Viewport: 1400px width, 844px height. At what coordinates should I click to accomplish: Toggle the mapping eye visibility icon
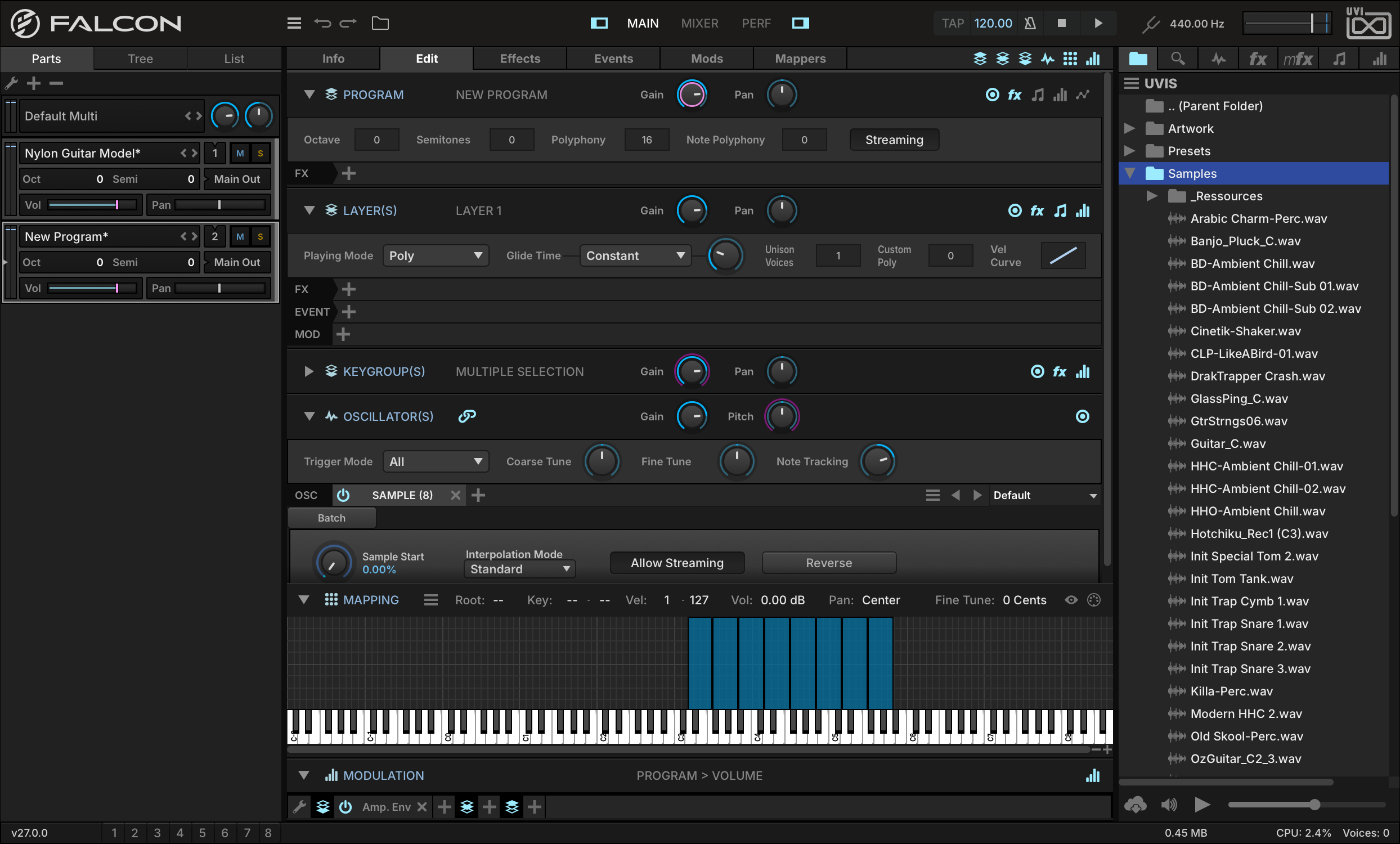coord(1071,600)
